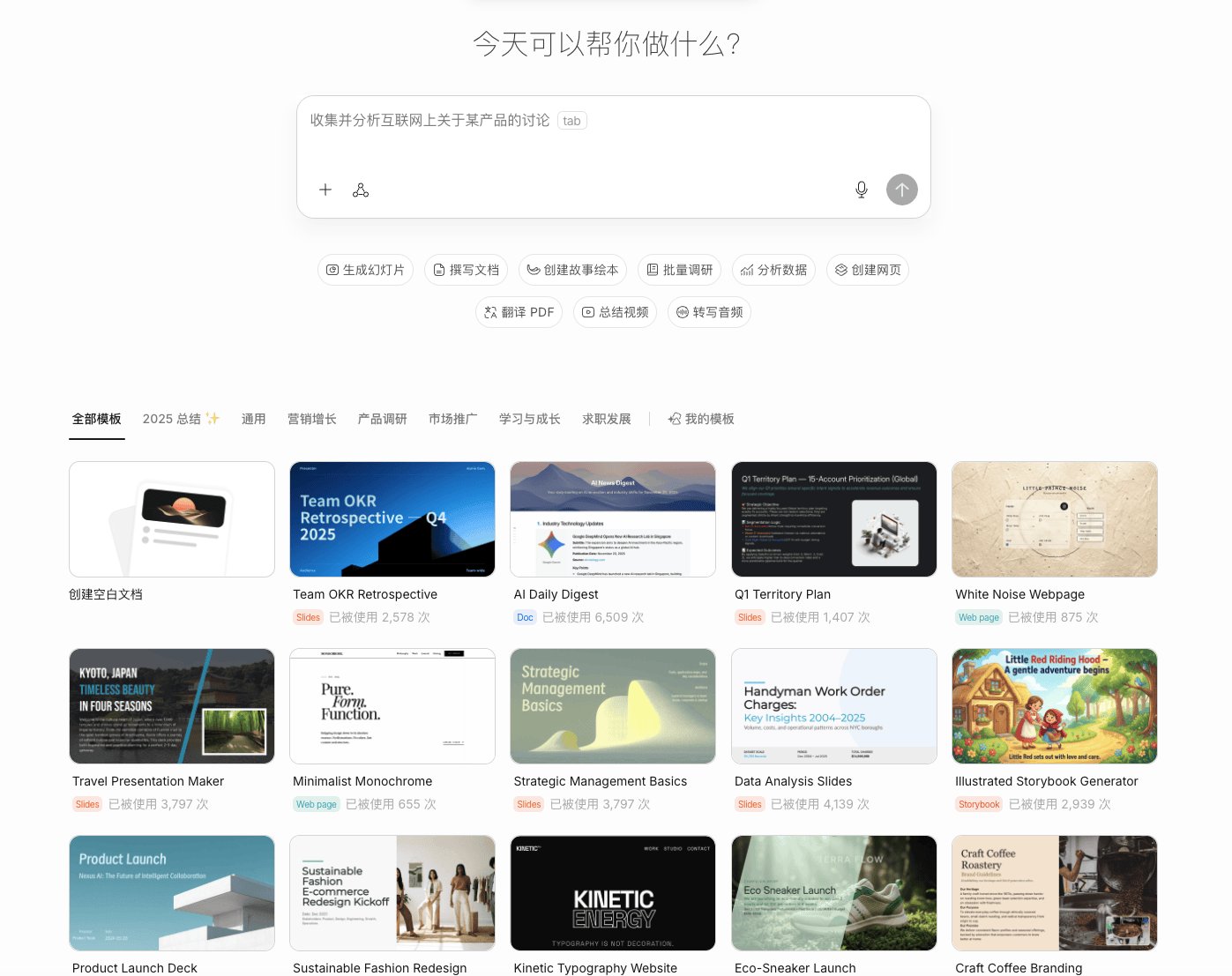The height and width of the screenshot is (976, 1232).
Task: Open the 我的模板 tab
Action: coord(701,419)
